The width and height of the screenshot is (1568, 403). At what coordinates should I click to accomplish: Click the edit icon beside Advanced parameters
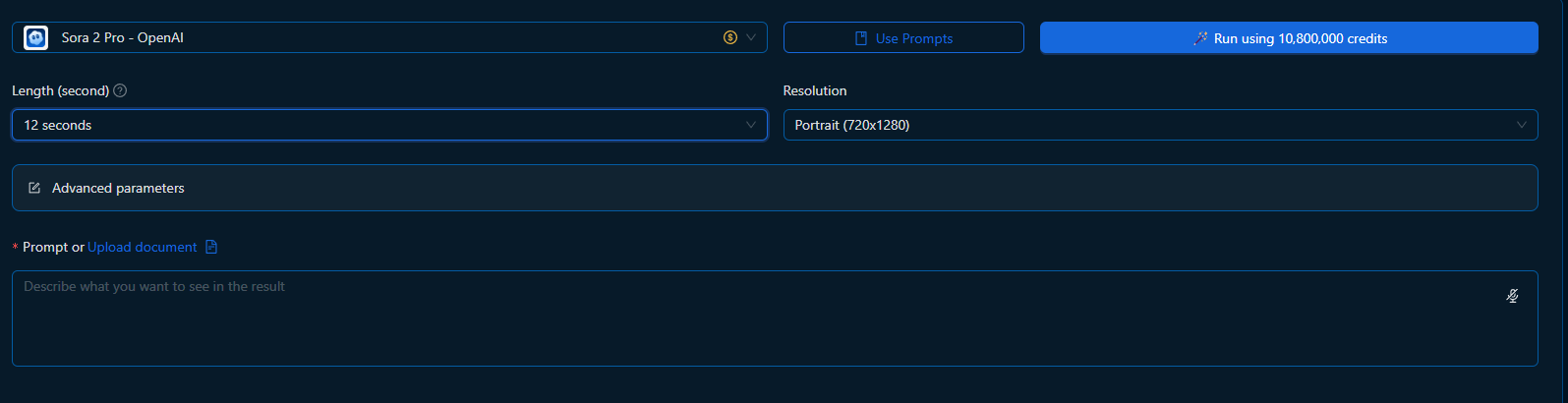34,188
